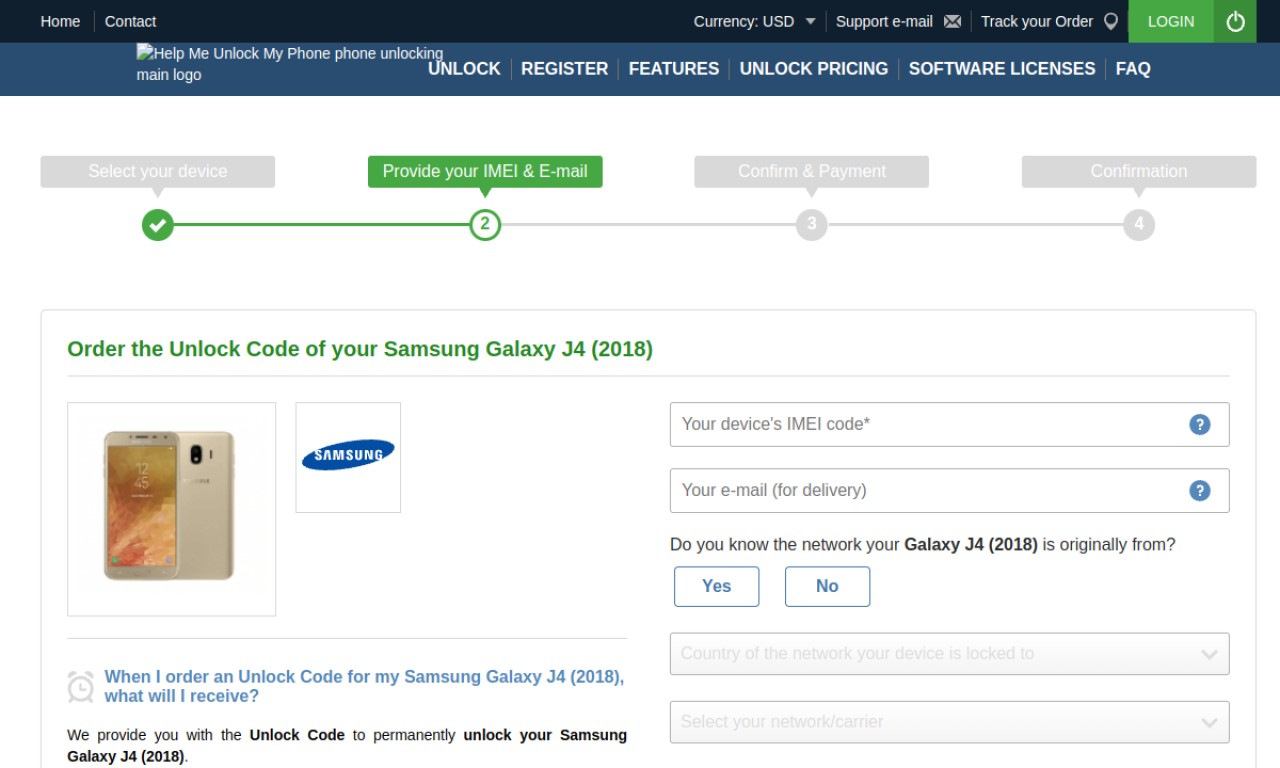Click the green LOGIN button
Image resolution: width=1280 pixels, height=768 pixels.
[x=1171, y=21]
